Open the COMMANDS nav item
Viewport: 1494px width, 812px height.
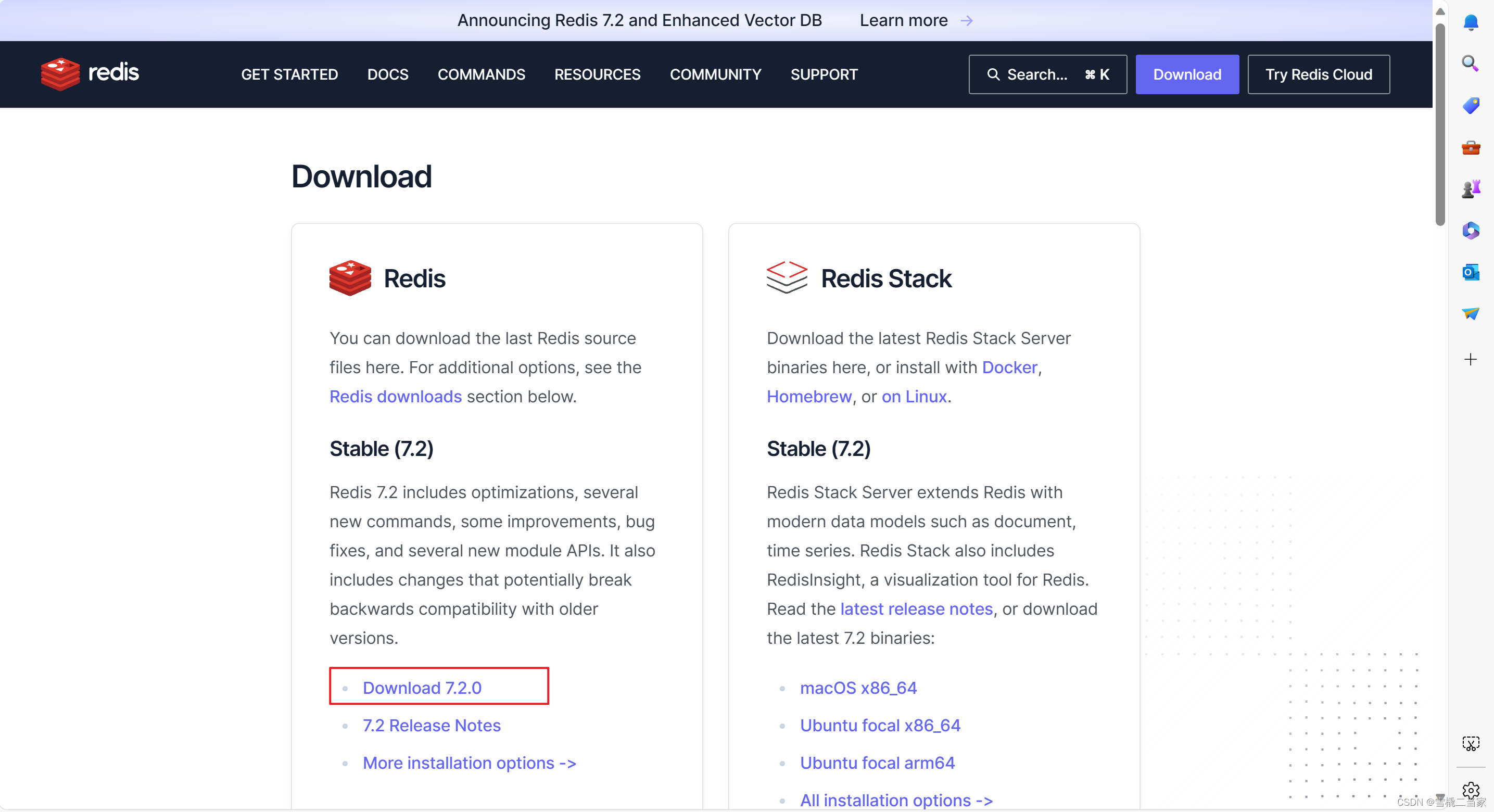click(x=481, y=74)
